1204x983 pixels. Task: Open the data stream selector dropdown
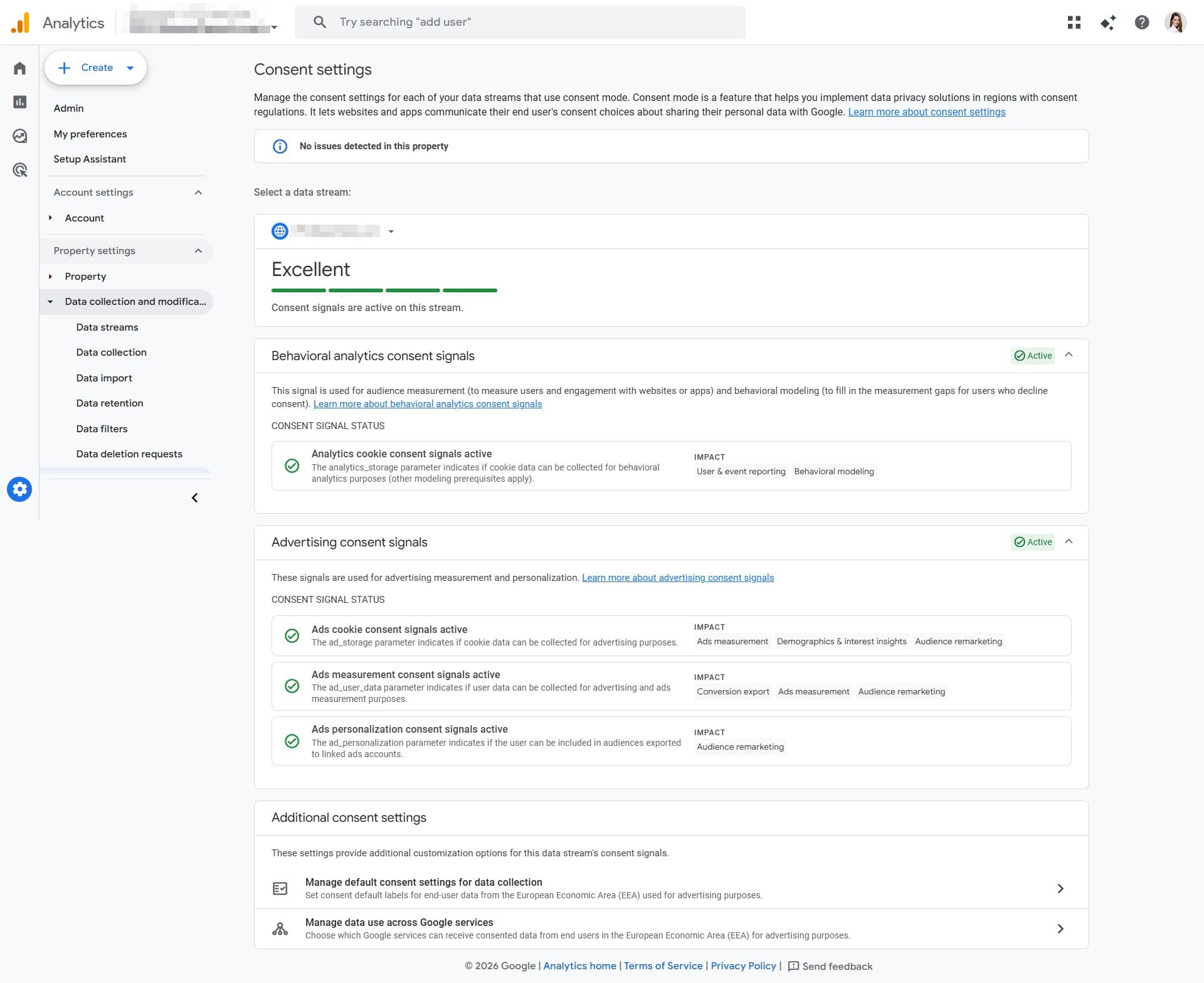click(x=391, y=231)
